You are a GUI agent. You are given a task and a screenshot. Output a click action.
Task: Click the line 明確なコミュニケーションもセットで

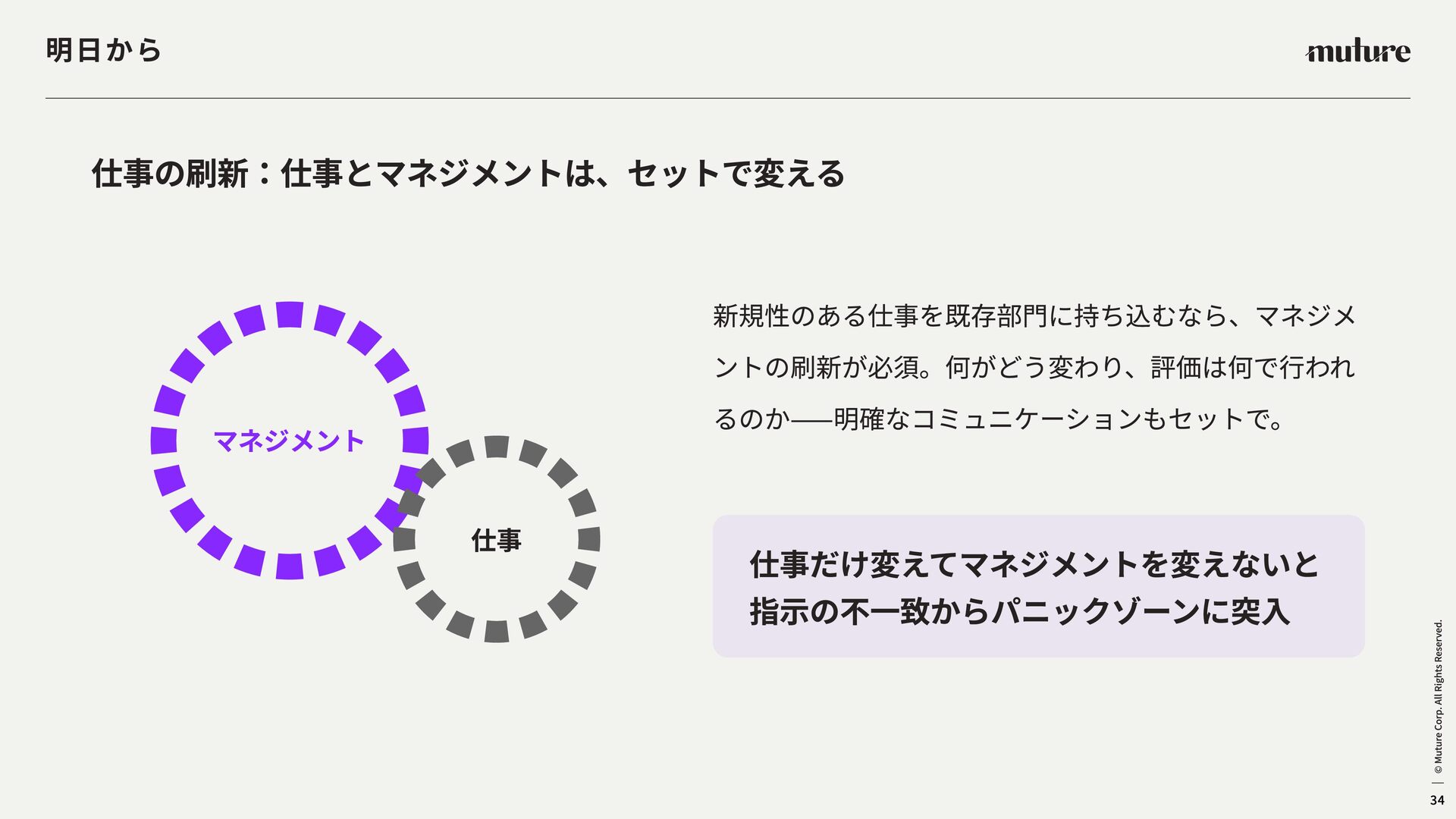(x=1058, y=419)
